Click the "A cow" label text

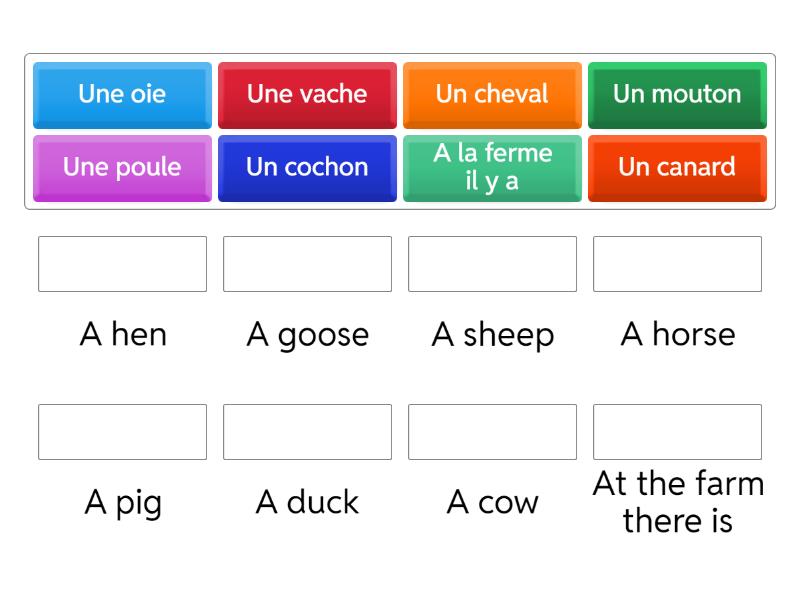(x=492, y=503)
